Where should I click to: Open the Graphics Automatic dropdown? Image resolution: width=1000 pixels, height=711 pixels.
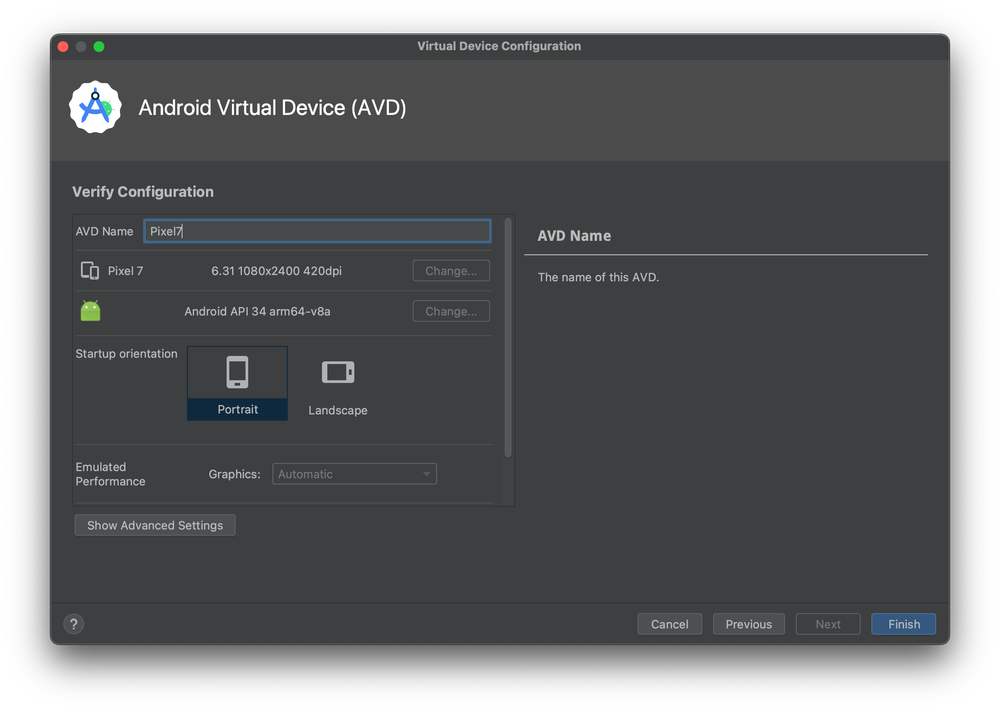[354, 473]
